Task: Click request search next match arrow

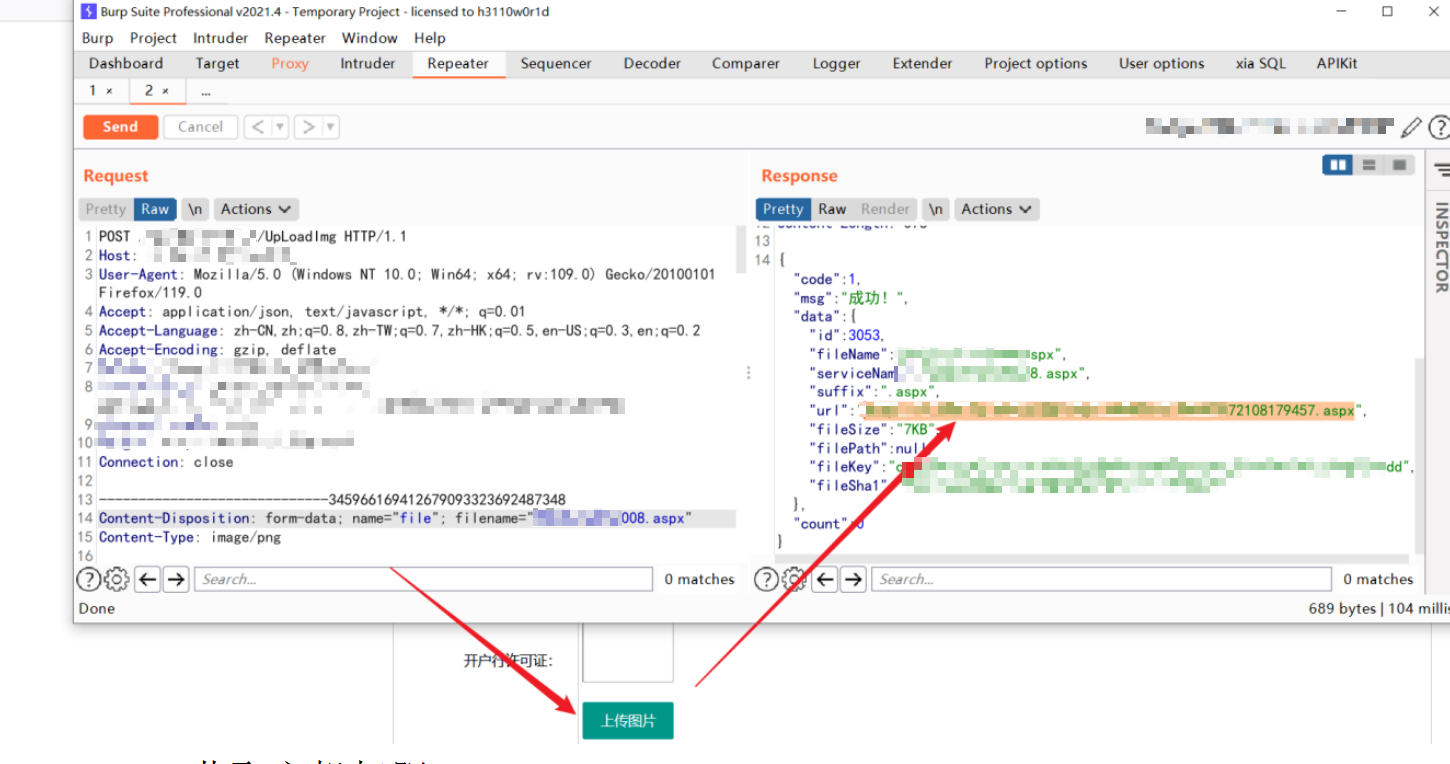Action: click(176, 579)
